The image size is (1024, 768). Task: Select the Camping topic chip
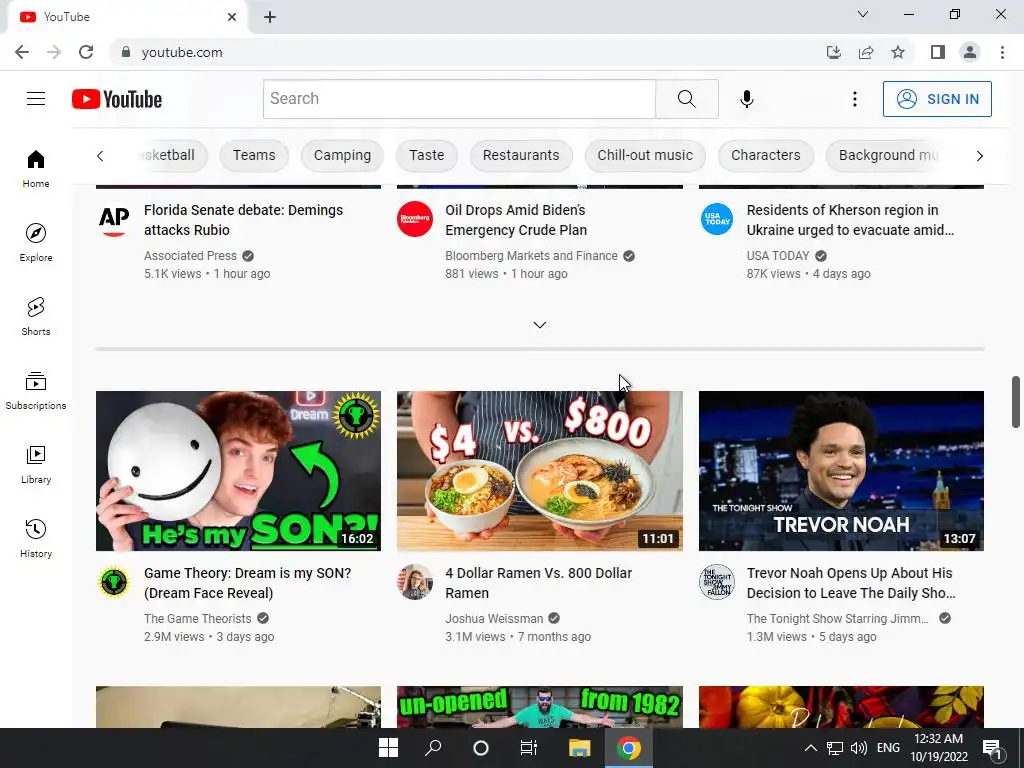click(342, 155)
